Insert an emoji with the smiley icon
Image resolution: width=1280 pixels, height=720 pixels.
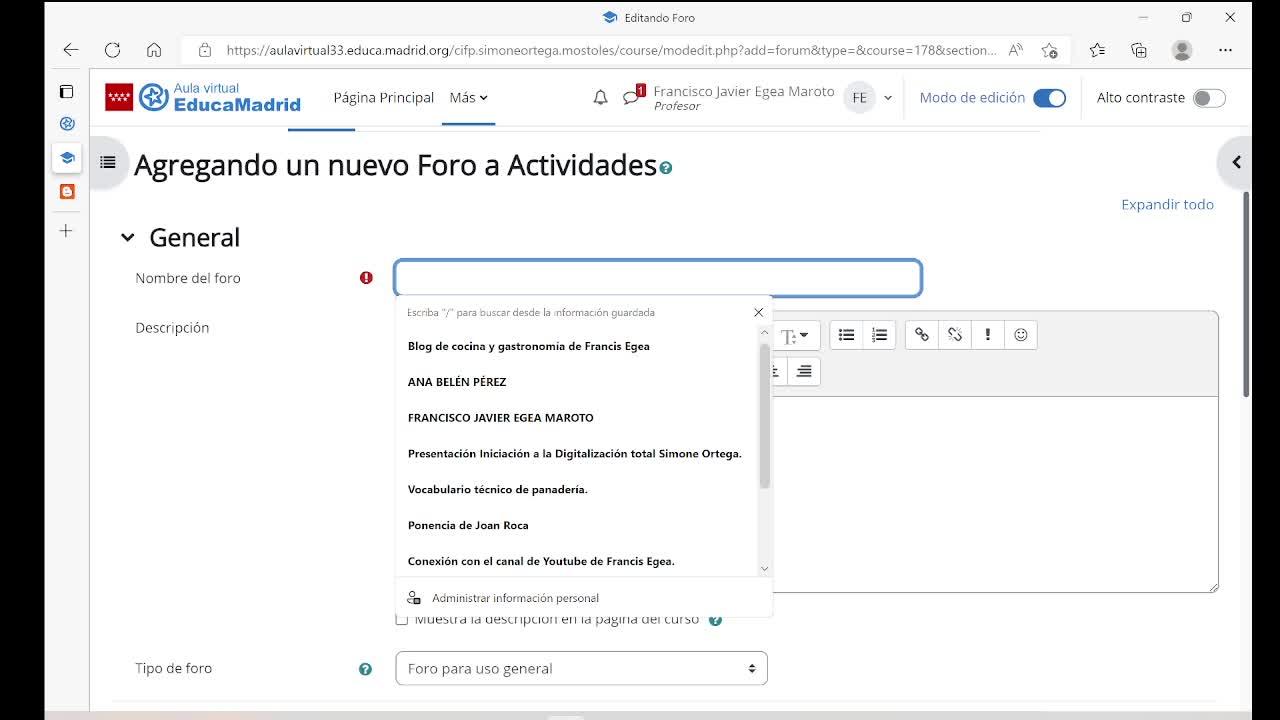(1020, 335)
